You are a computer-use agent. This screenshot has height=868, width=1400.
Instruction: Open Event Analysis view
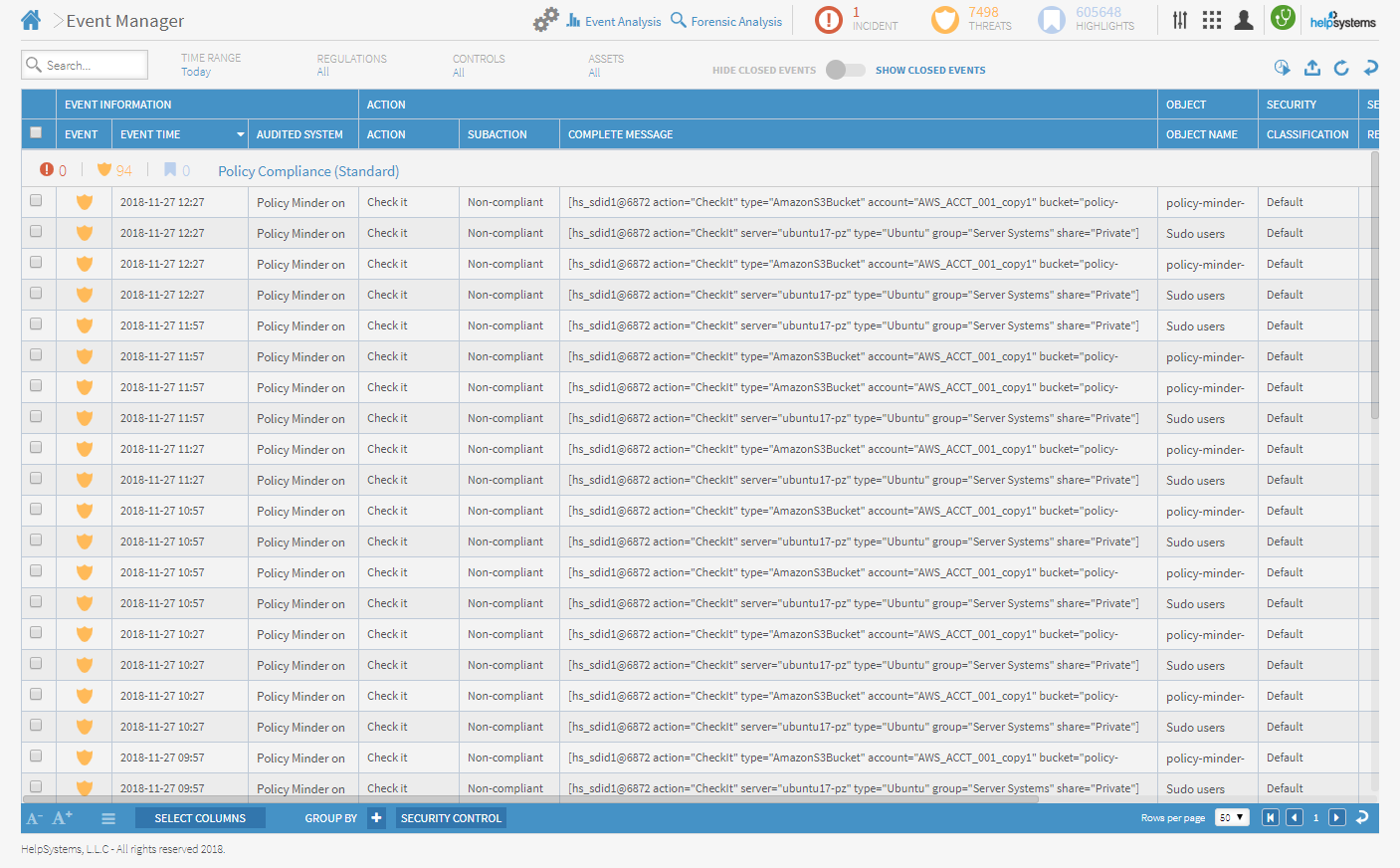[613, 21]
